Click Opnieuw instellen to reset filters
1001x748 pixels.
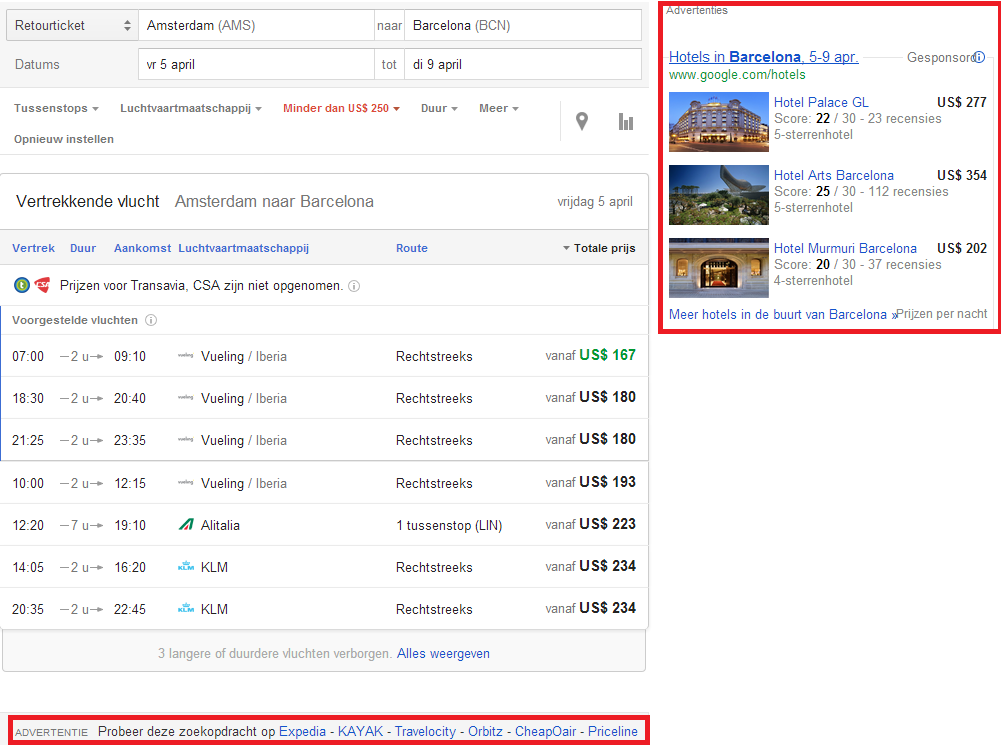[64, 139]
